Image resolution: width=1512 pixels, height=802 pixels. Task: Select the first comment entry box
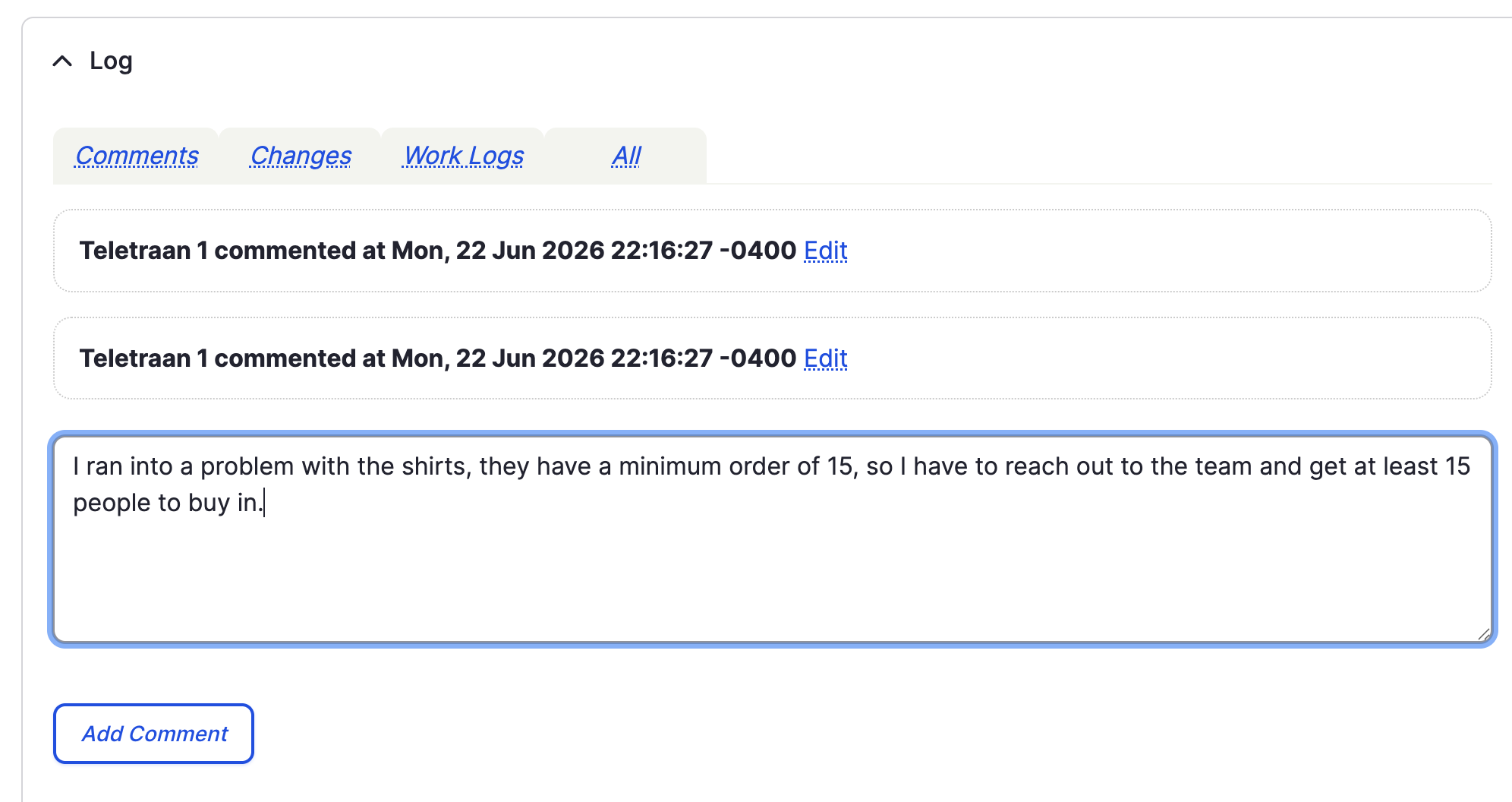[x=773, y=251]
